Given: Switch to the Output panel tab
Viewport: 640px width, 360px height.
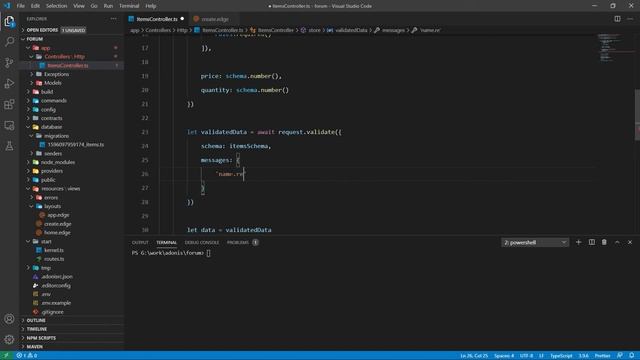Looking at the screenshot, I should coord(140,242).
